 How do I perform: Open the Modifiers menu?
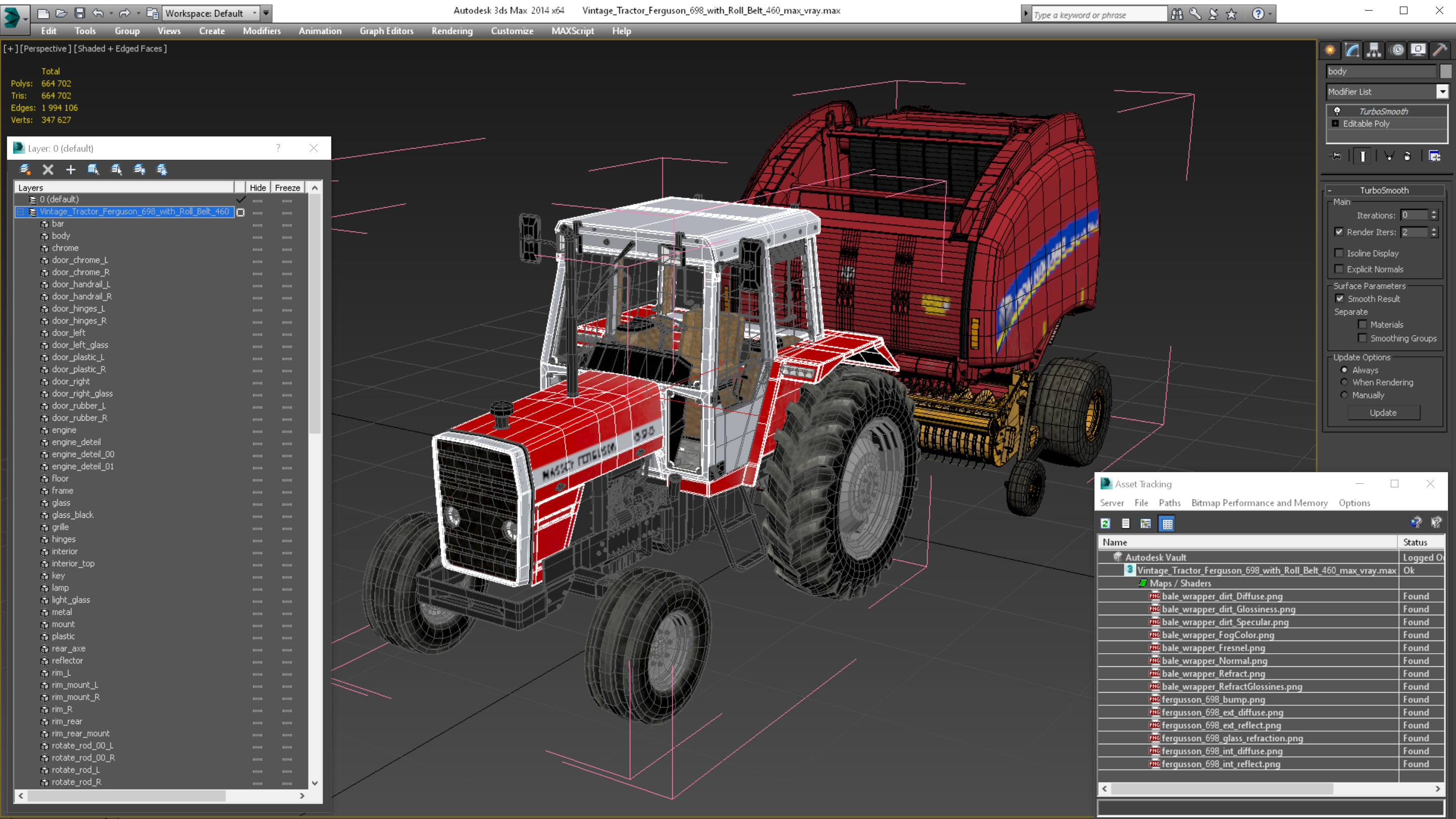(262, 31)
